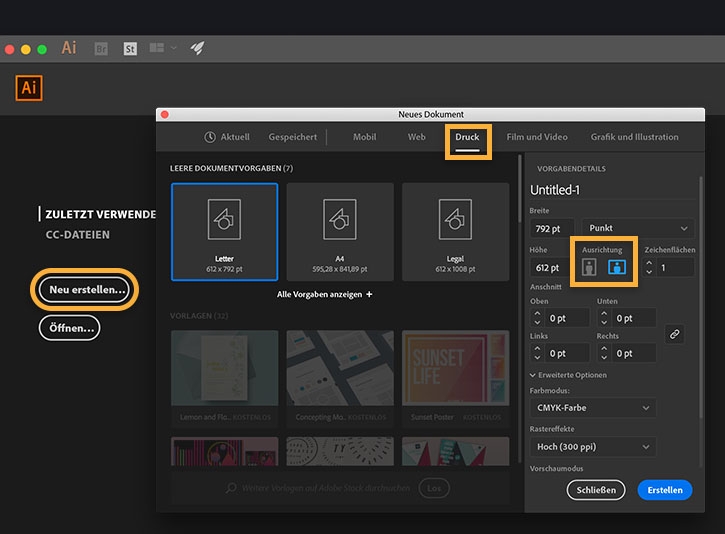Click the Los button in stock search
725x534 pixels.
click(434, 488)
